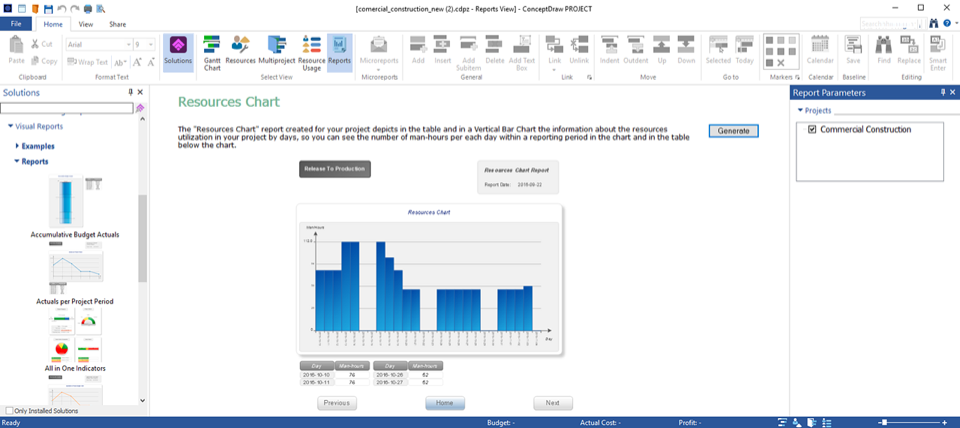Screen dimensions: 960x428
Task: Enable Only Installed Solutions checkbox
Action: (10, 411)
